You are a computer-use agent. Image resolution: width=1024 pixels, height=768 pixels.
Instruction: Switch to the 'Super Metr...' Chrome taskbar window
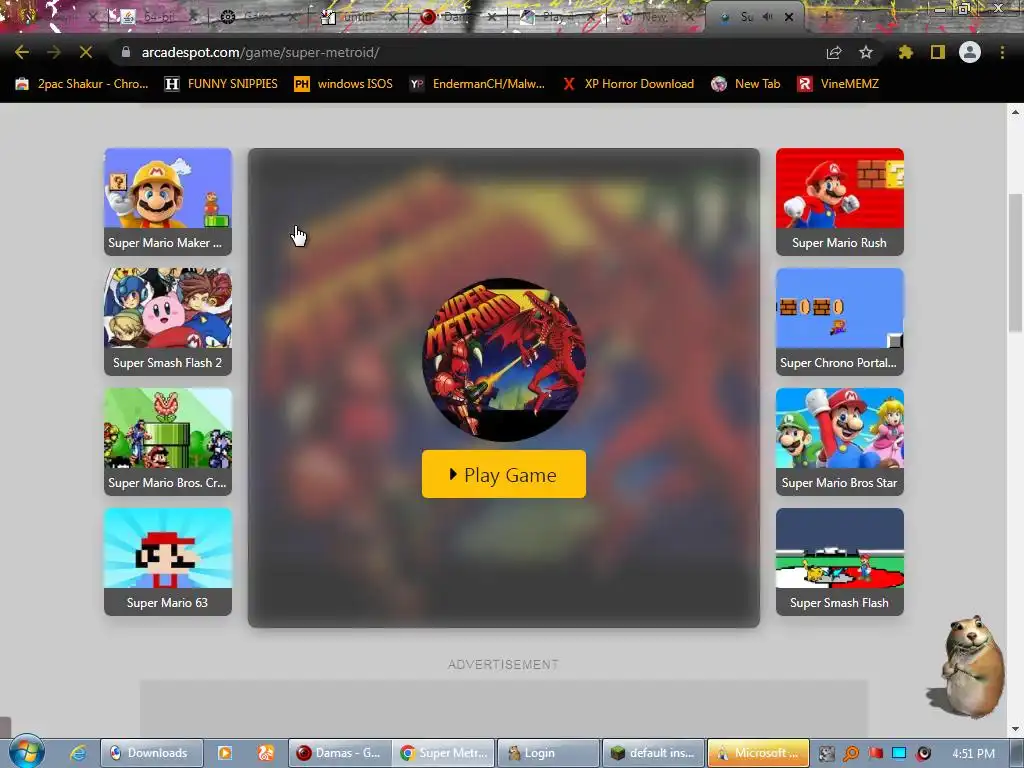[x=444, y=753]
